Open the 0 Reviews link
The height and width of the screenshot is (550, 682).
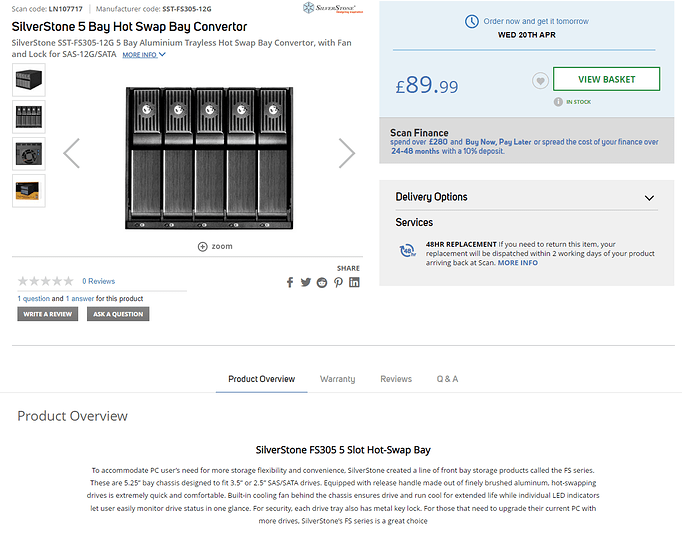click(98, 281)
